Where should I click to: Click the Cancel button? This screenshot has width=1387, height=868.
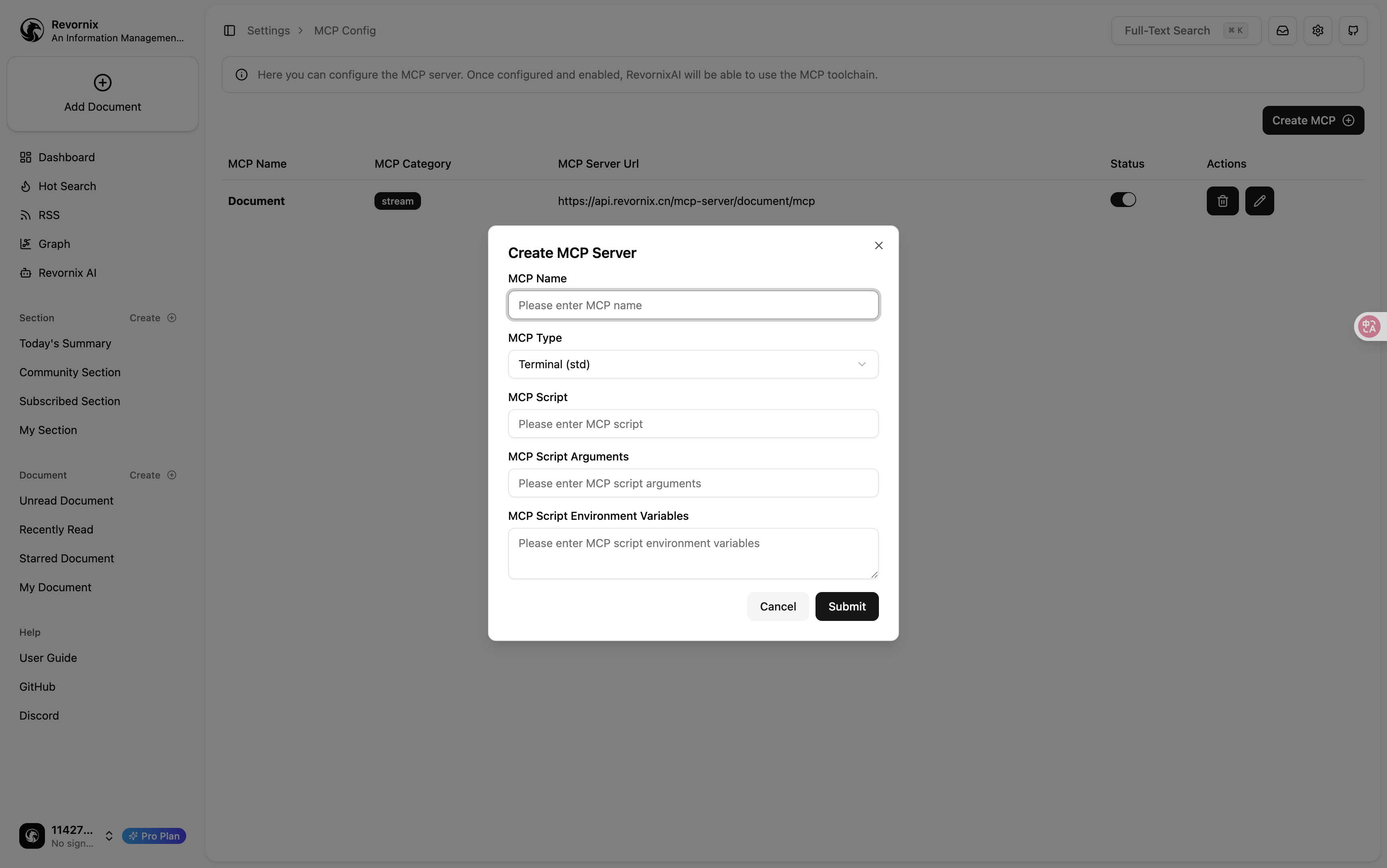[777, 606]
